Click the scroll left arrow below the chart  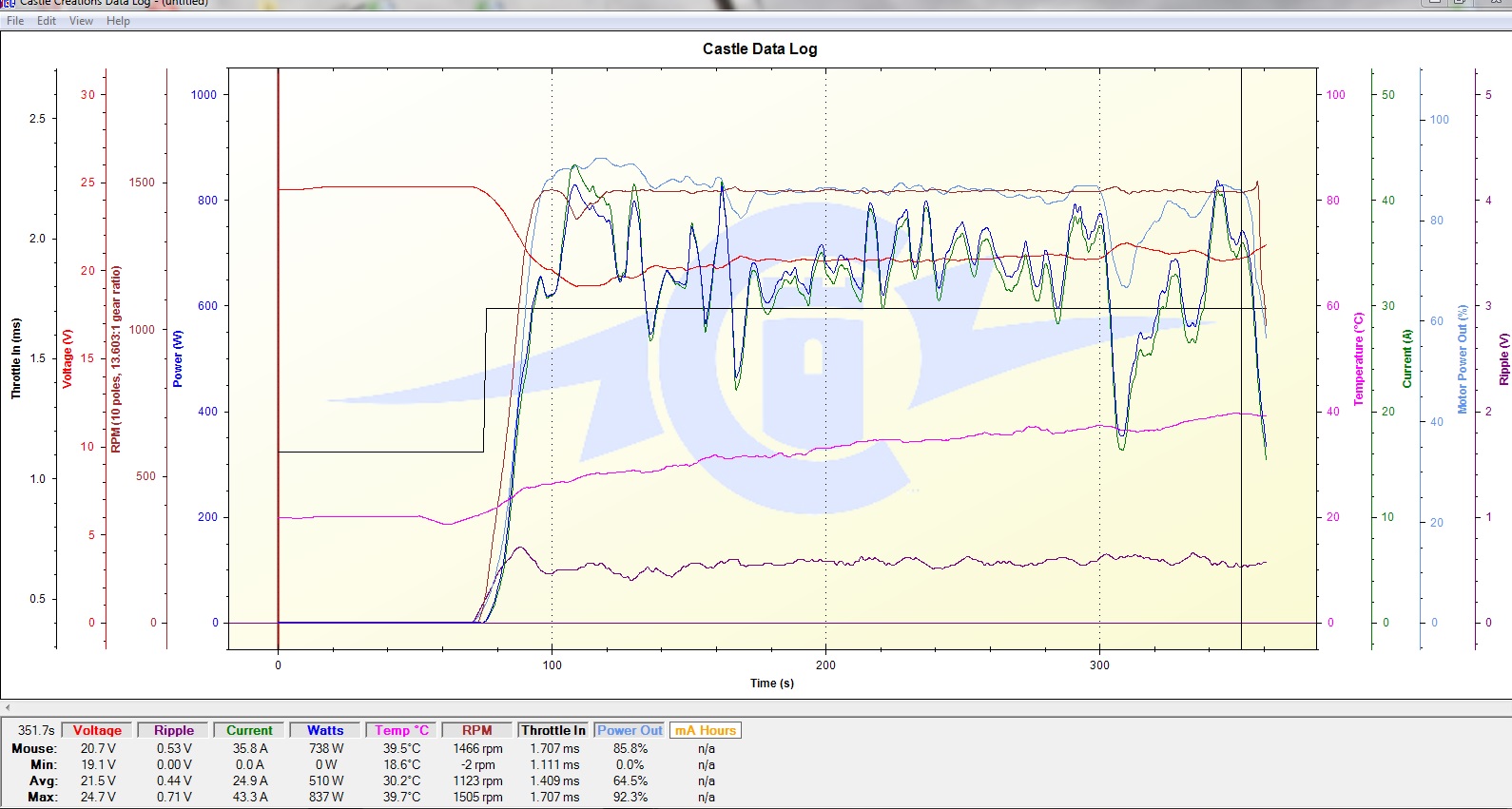pyautogui.click(x=8, y=707)
